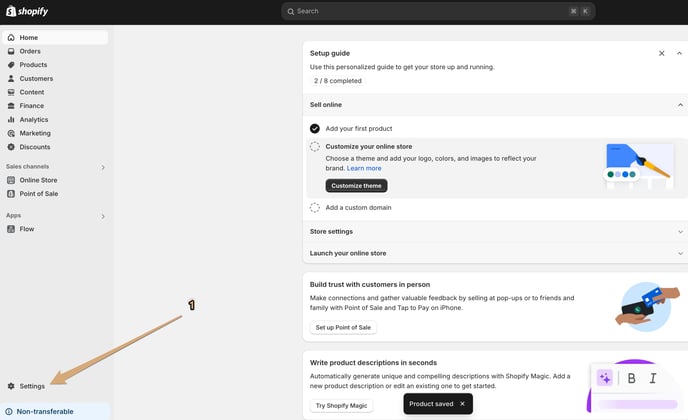Click the Flow app icon
This screenshot has width=688, height=420.
click(x=11, y=229)
